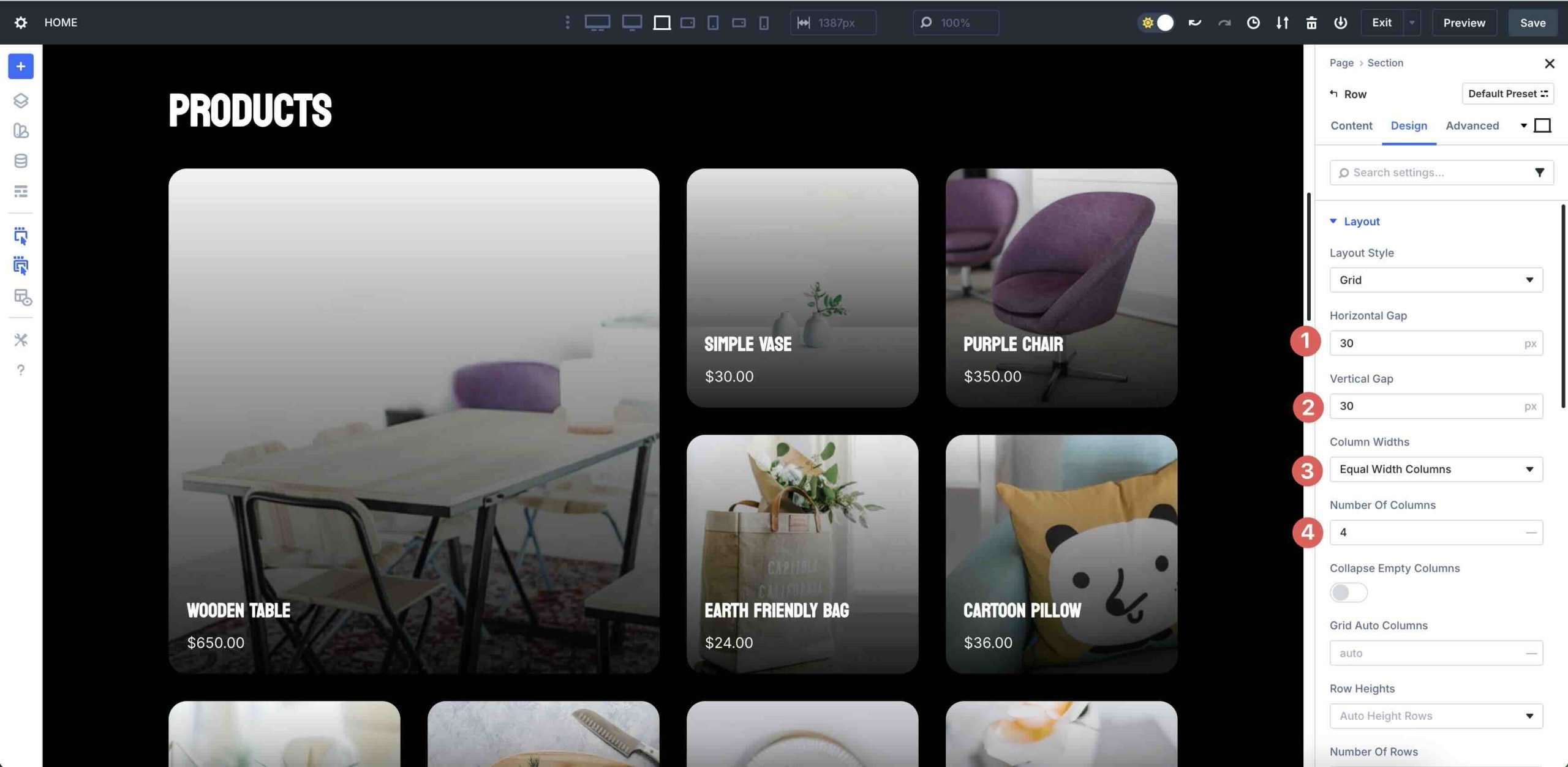Open the Design Library icon in the sidebar
This screenshot has width=1568, height=767.
(20, 131)
